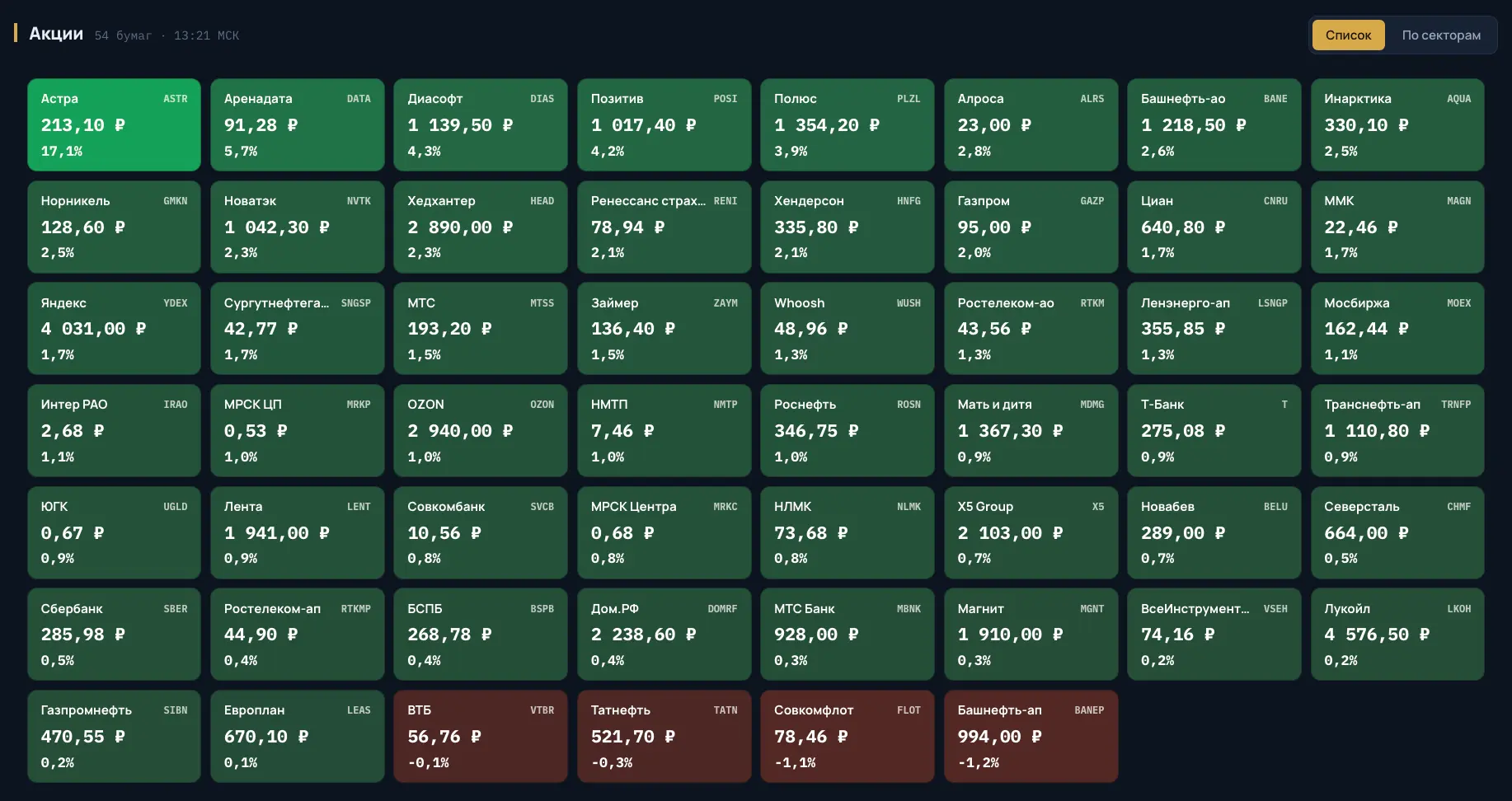
Task: Click the МРСК Центра MRKC tile
Action: tap(664, 532)
